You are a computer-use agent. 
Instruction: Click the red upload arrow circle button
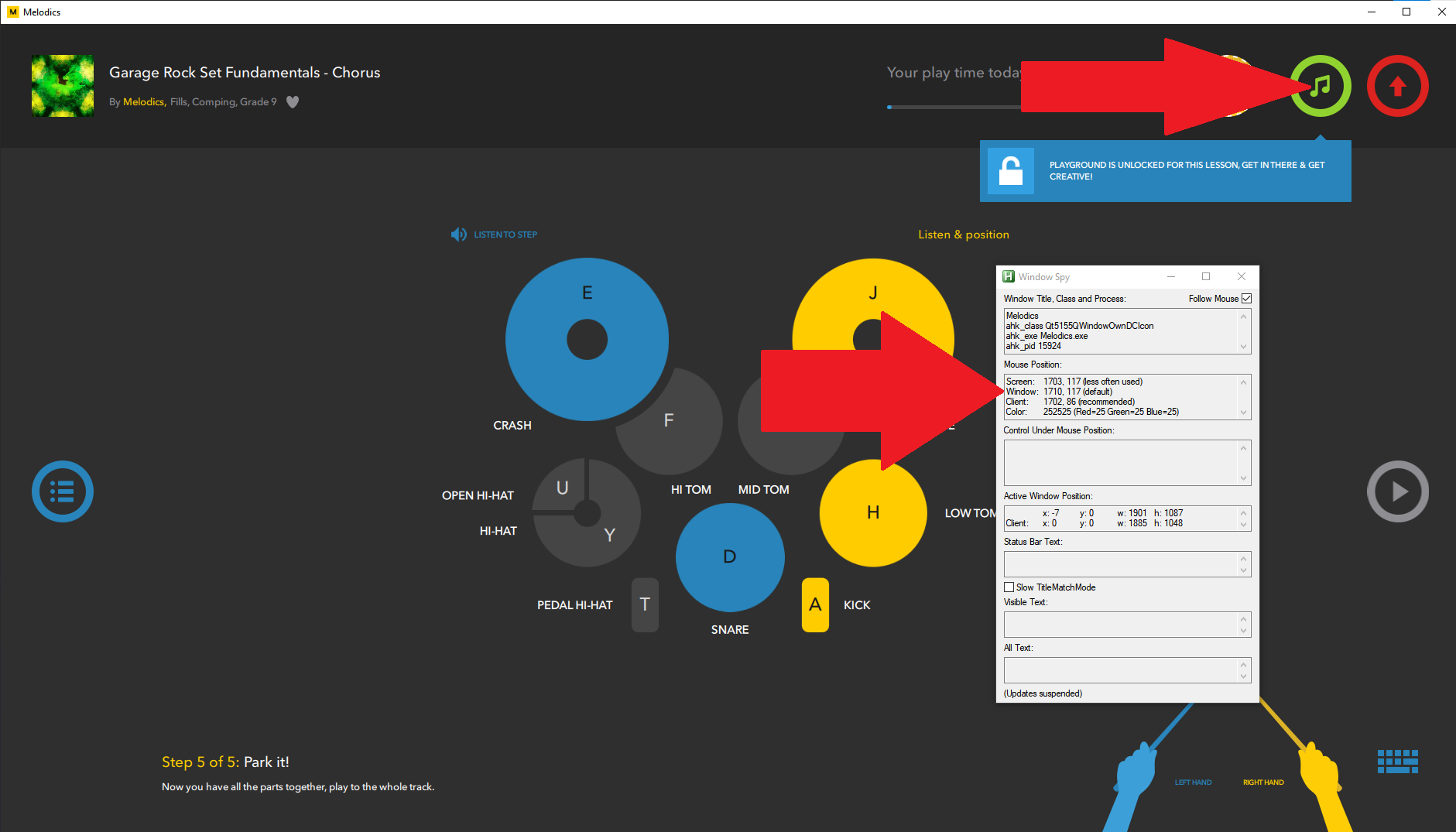pos(1397,86)
